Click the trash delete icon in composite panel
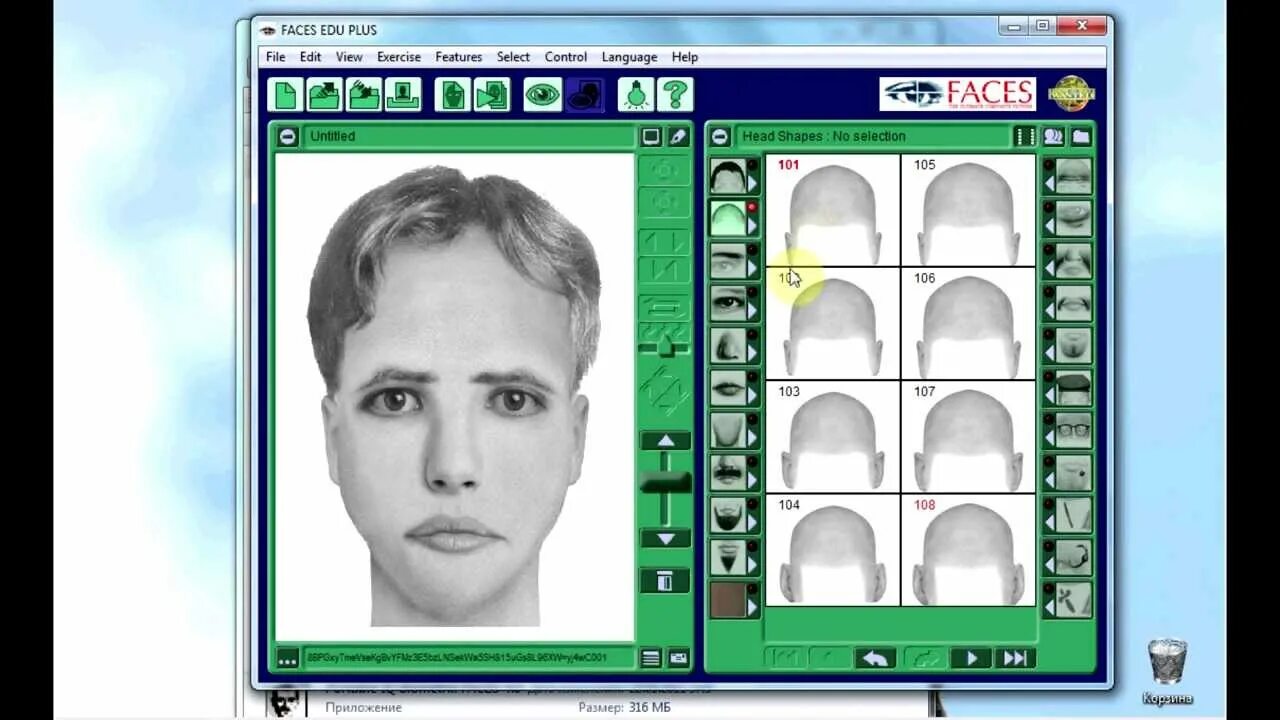 pyautogui.click(x=664, y=581)
